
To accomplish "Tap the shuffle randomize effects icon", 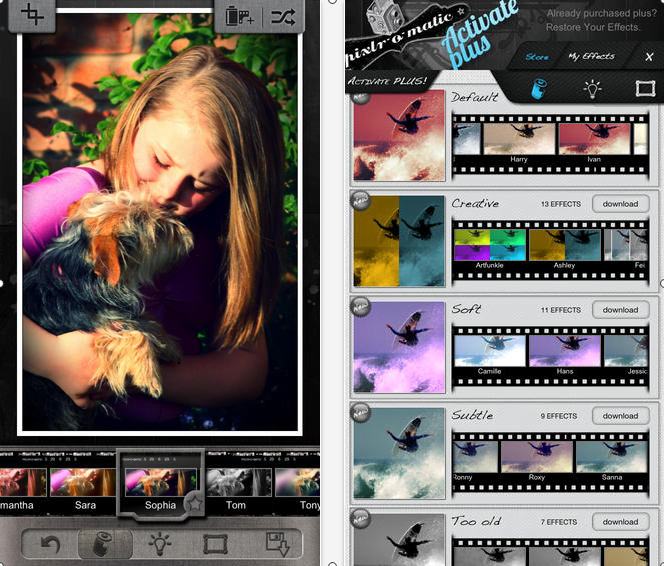I will 283,17.
